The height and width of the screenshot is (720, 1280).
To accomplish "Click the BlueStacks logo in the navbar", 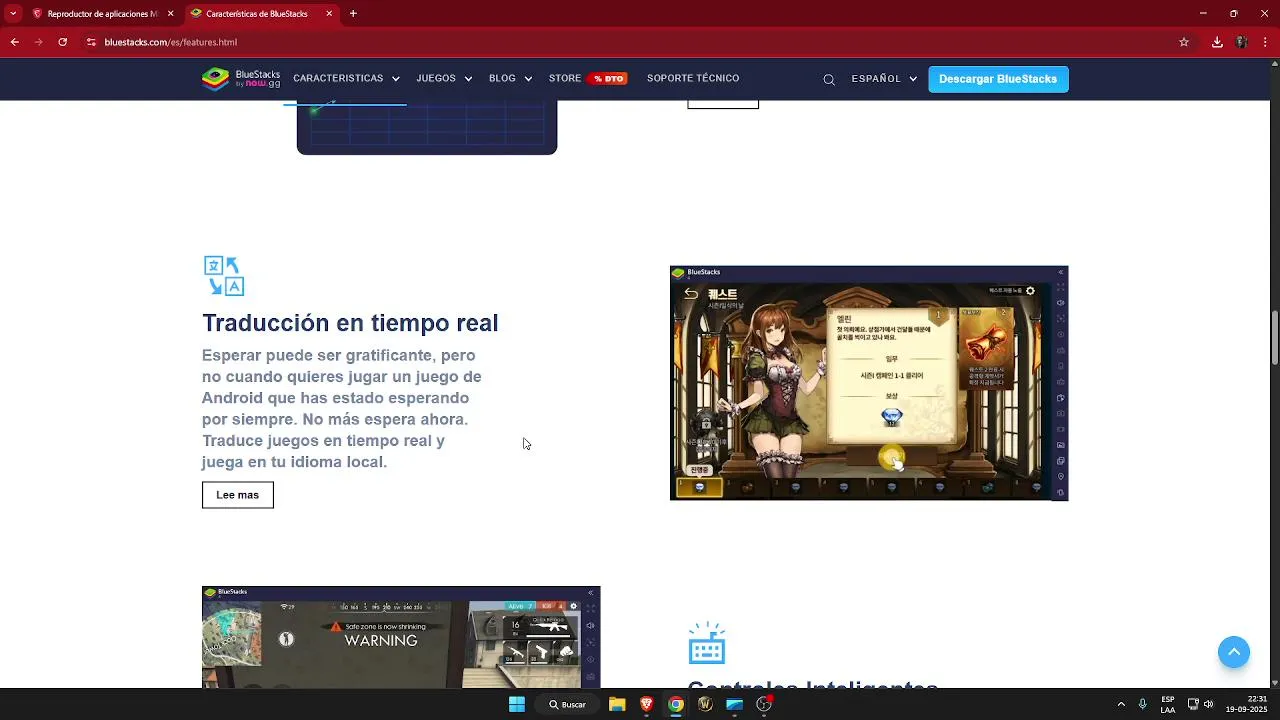I will pyautogui.click(x=242, y=79).
